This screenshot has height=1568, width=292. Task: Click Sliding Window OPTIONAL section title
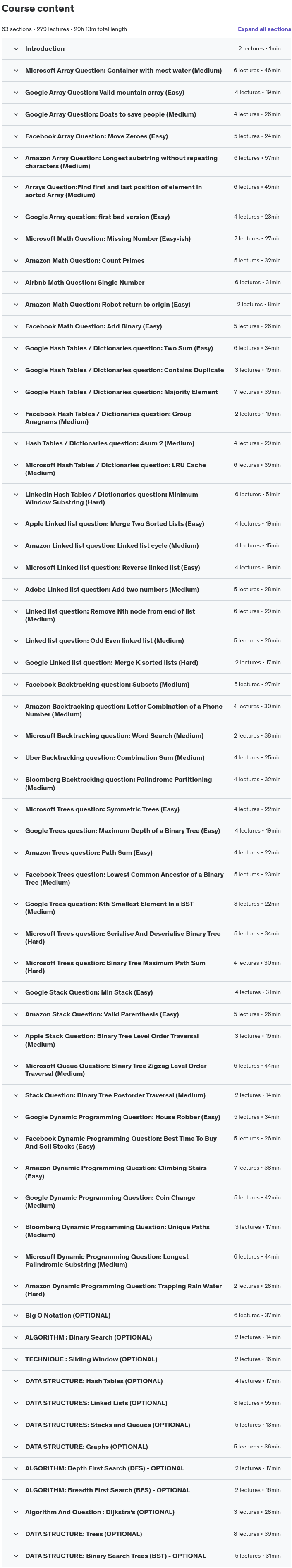tap(91, 1359)
